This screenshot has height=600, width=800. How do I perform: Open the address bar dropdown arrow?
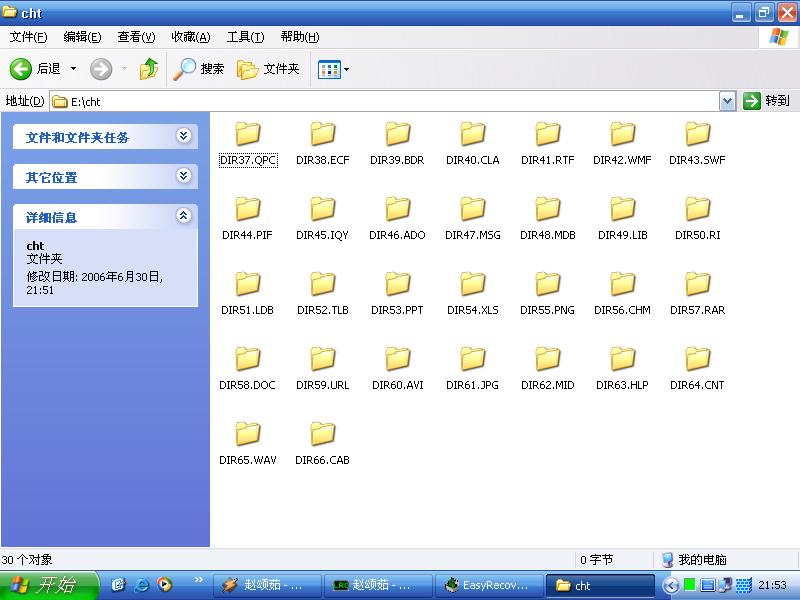click(x=727, y=101)
